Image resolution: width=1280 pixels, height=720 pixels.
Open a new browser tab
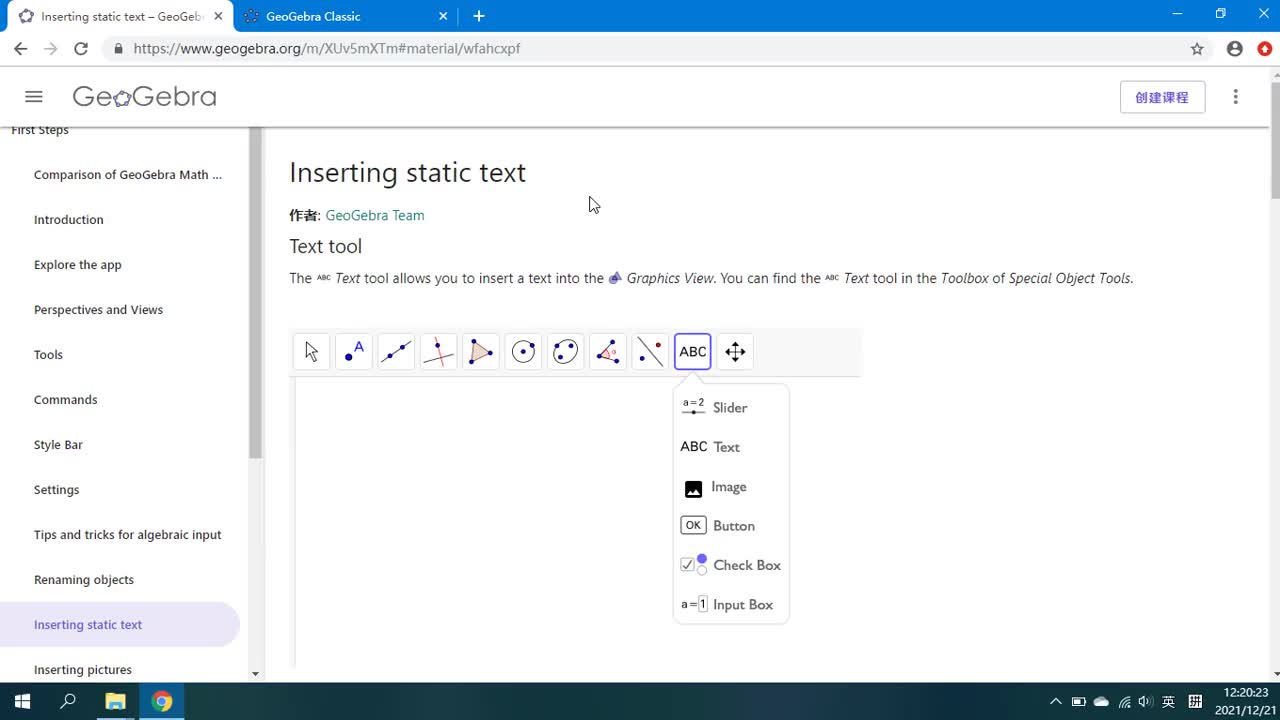pos(479,16)
